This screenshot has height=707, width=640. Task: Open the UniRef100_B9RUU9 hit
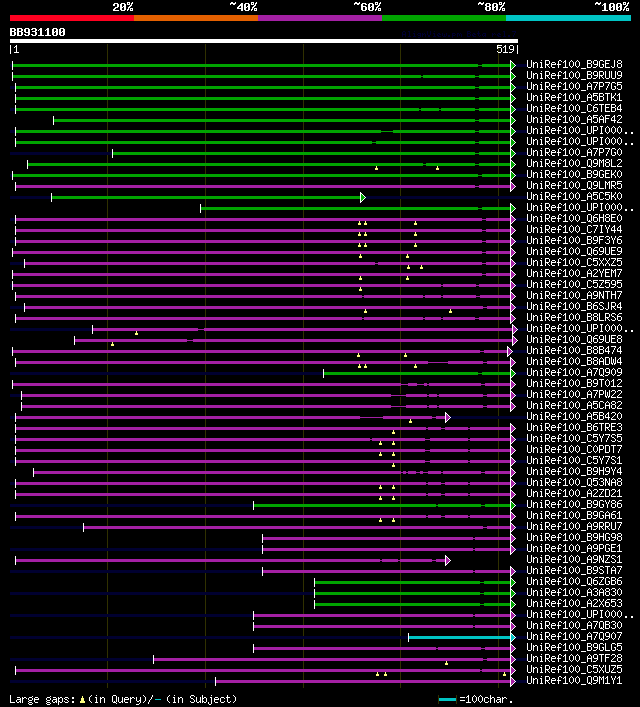click(574, 75)
